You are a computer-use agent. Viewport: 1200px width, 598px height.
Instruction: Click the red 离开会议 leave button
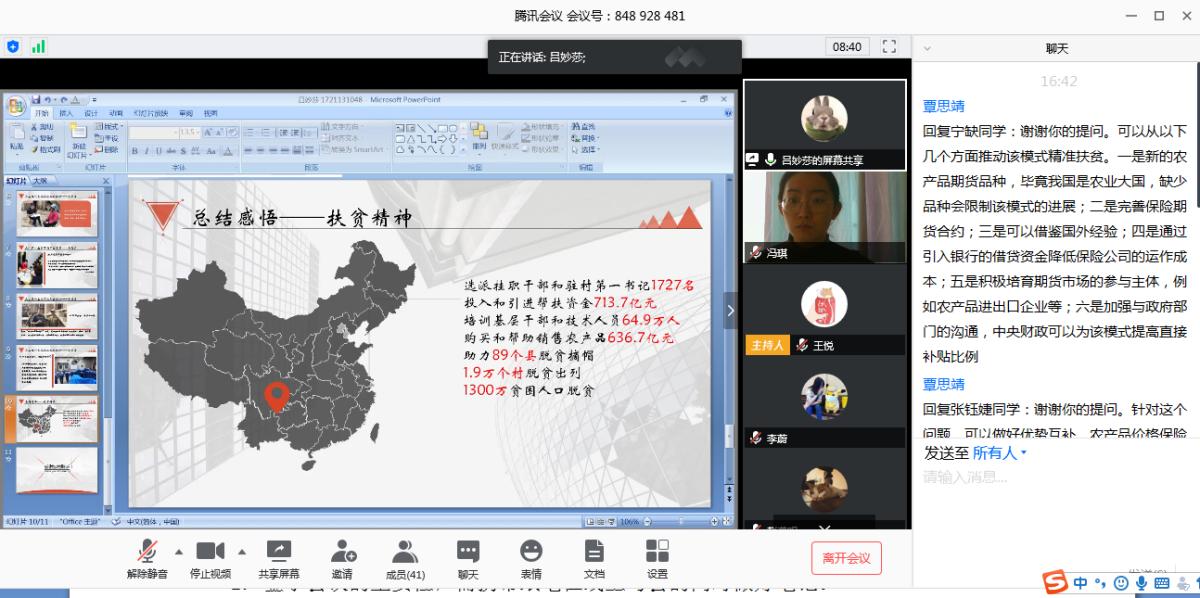pos(846,558)
